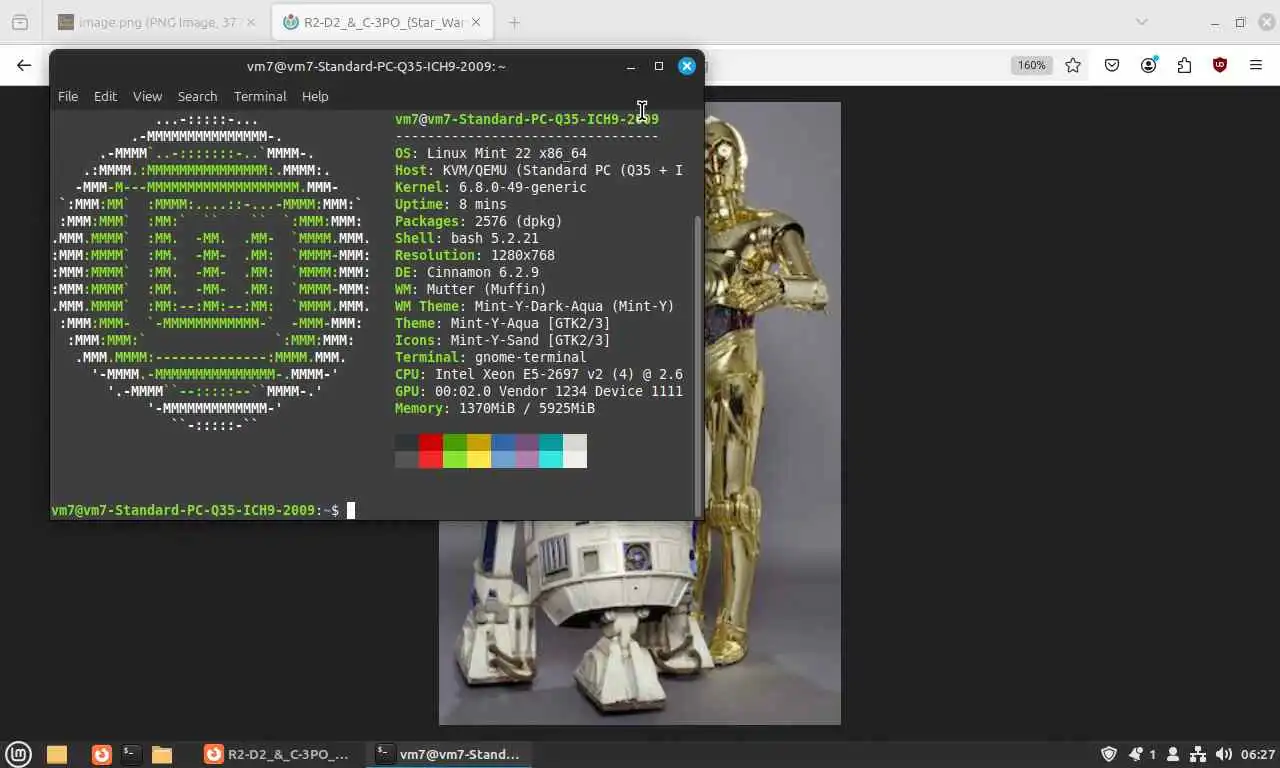Open the terminal's File menu
Image resolution: width=1280 pixels, height=768 pixels.
pyautogui.click(x=68, y=96)
